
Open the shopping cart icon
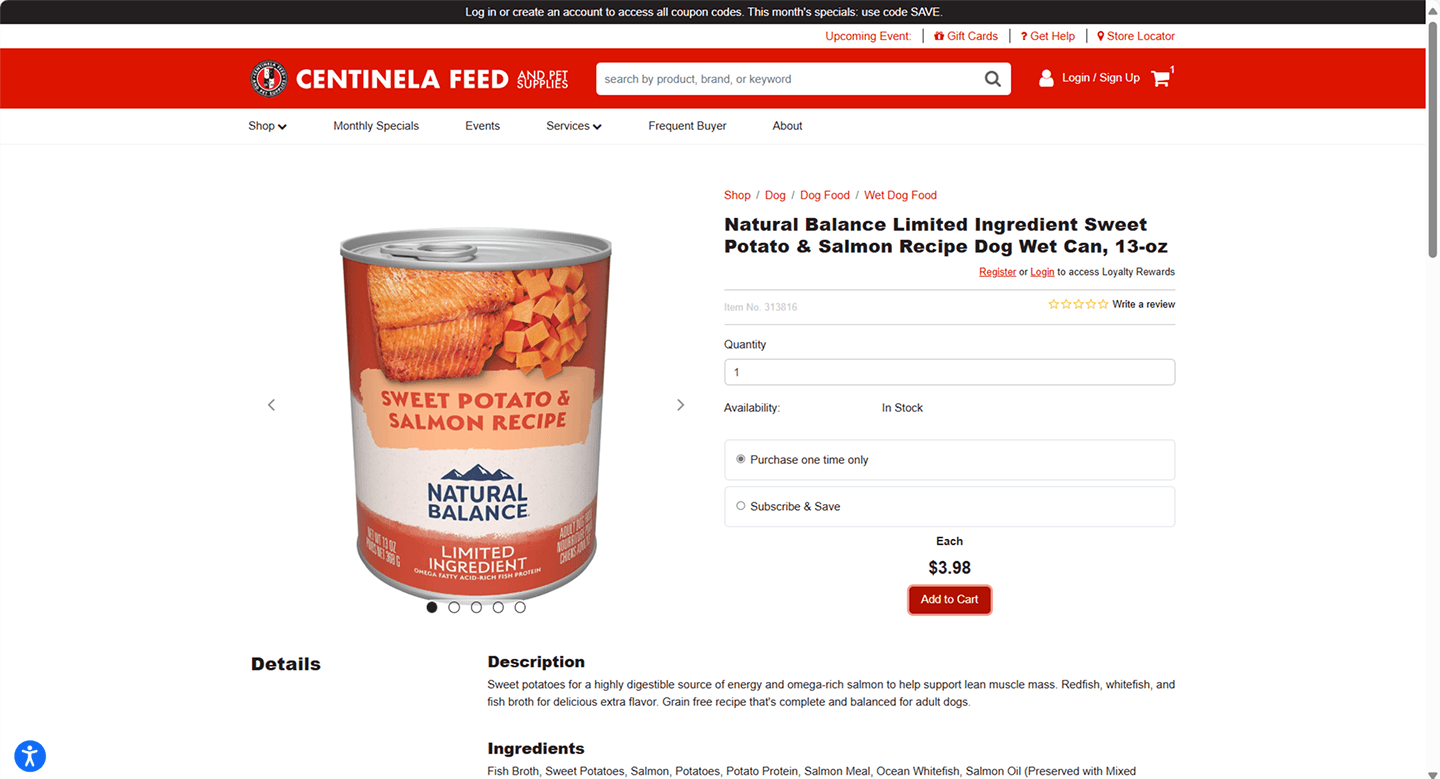pos(1161,78)
